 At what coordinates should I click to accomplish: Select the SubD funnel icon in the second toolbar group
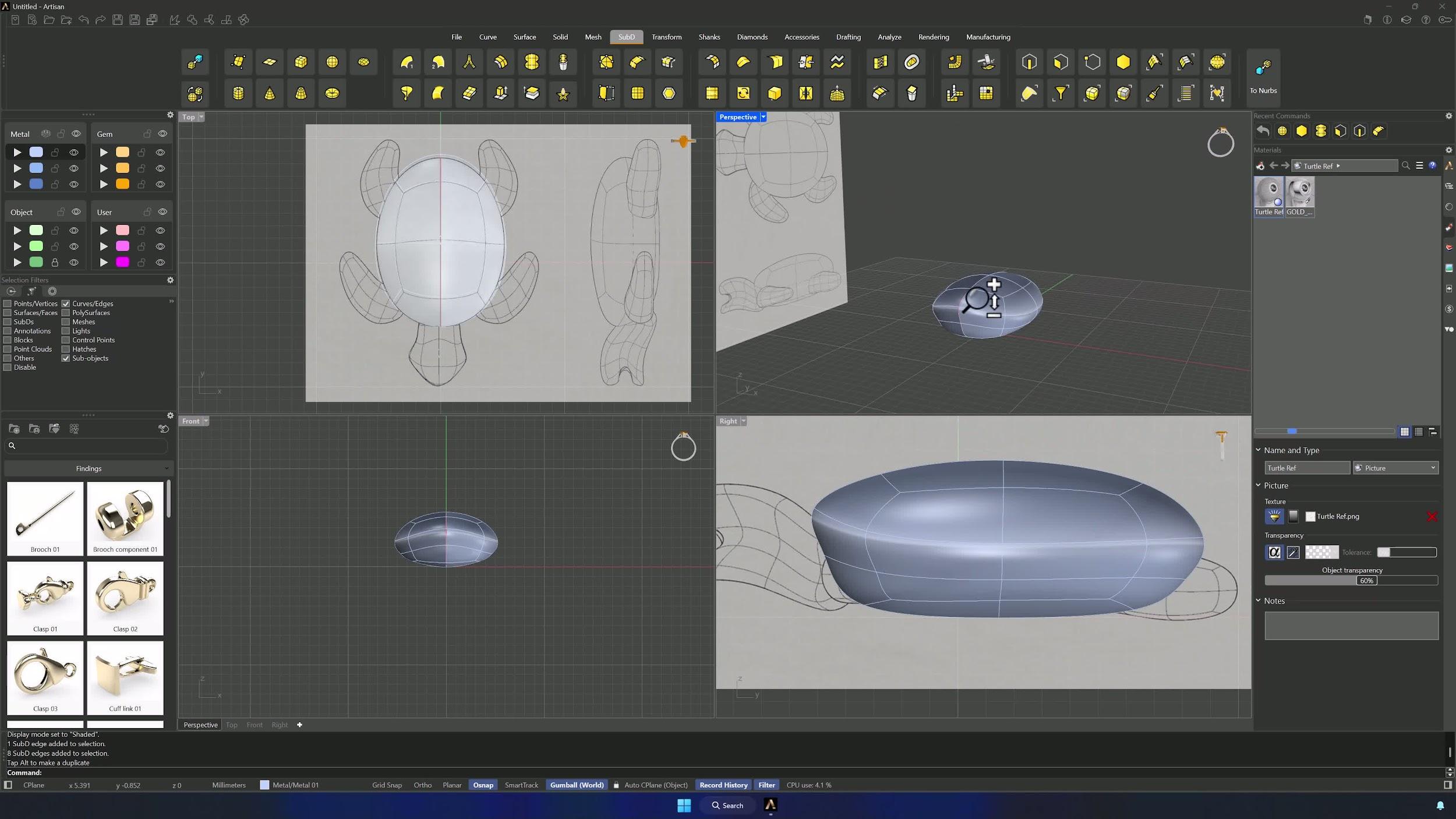[x=407, y=93]
